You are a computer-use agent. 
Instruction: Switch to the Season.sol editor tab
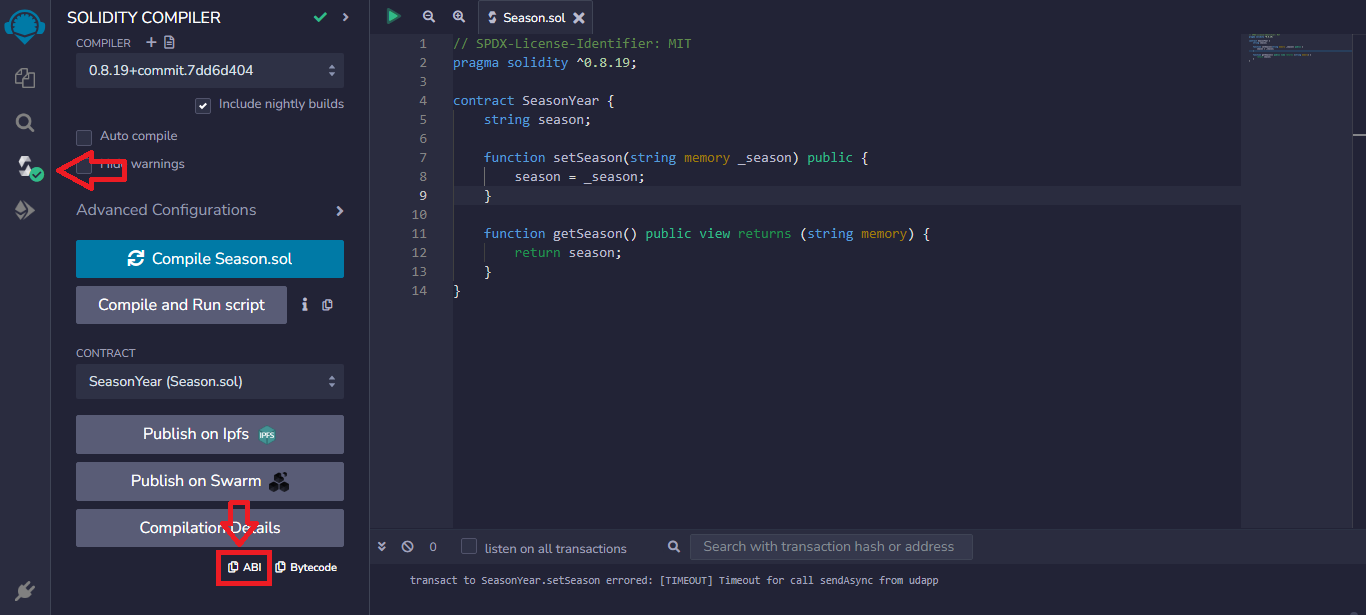(530, 18)
